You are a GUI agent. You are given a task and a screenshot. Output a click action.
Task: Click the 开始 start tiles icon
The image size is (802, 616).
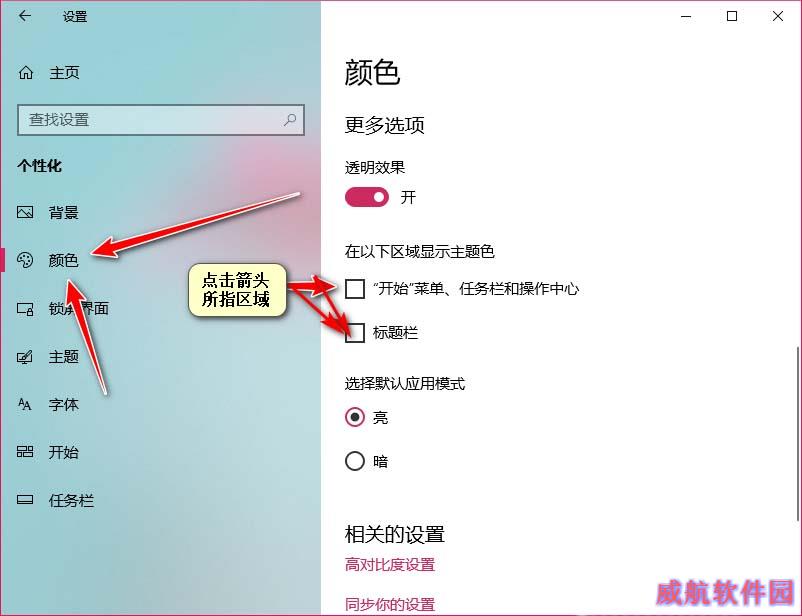coord(25,452)
